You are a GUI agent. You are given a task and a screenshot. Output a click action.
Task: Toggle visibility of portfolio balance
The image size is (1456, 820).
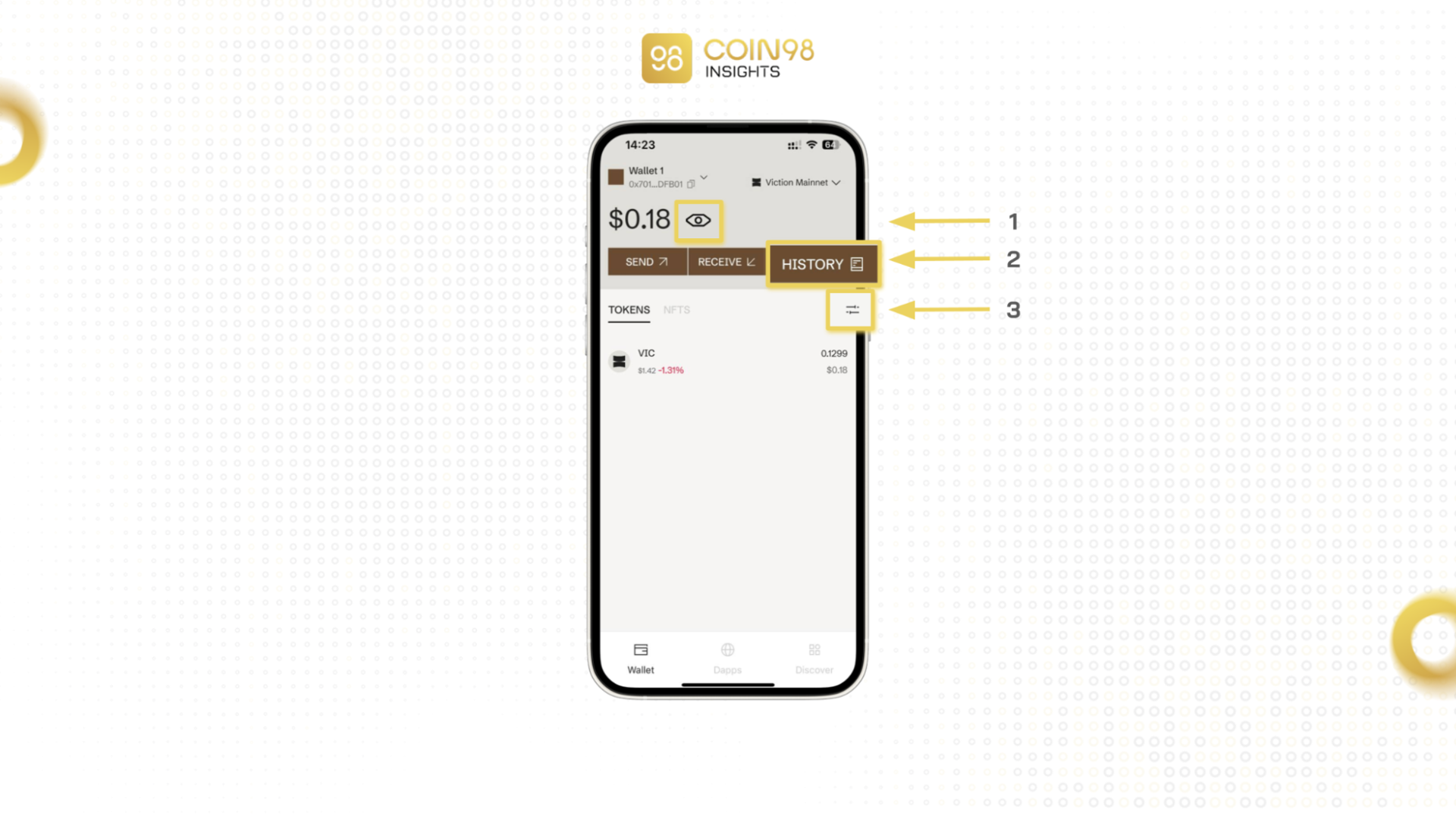pyautogui.click(x=697, y=219)
